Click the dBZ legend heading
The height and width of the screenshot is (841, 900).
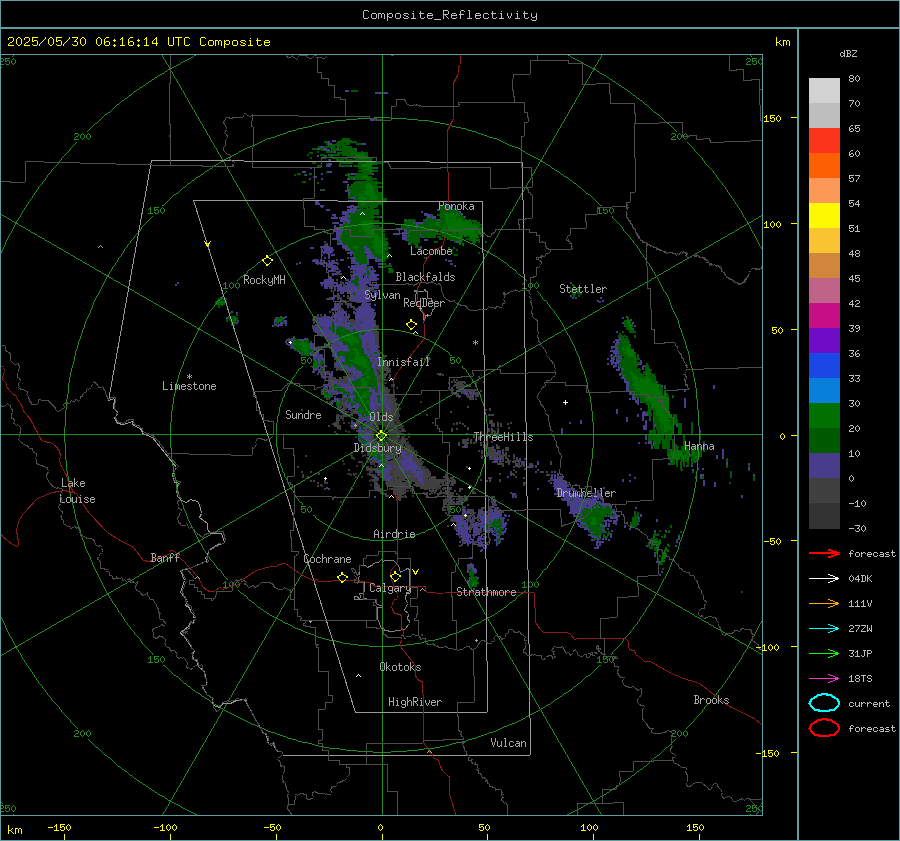point(848,53)
